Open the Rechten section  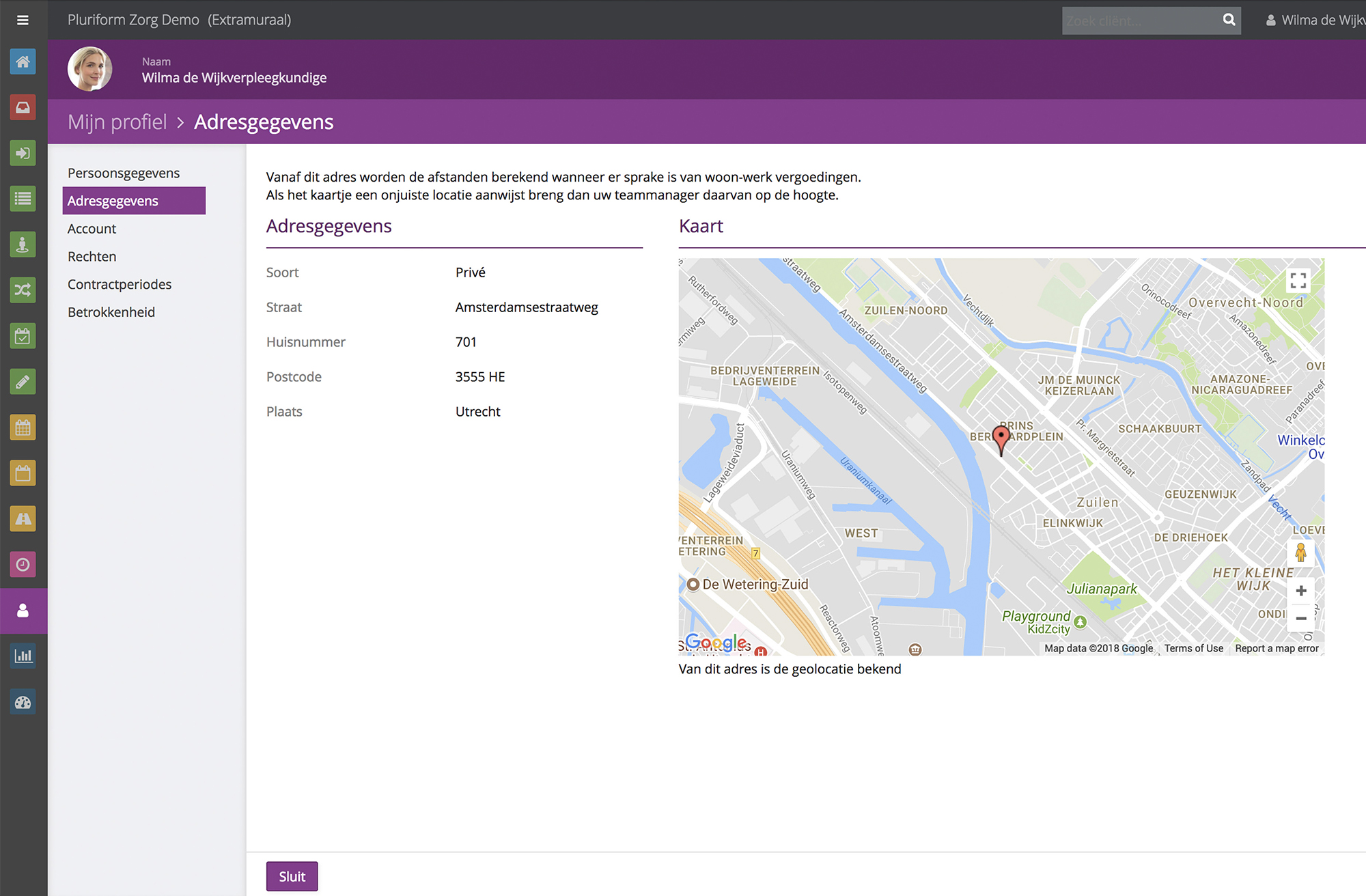pyautogui.click(x=92, y=257)
